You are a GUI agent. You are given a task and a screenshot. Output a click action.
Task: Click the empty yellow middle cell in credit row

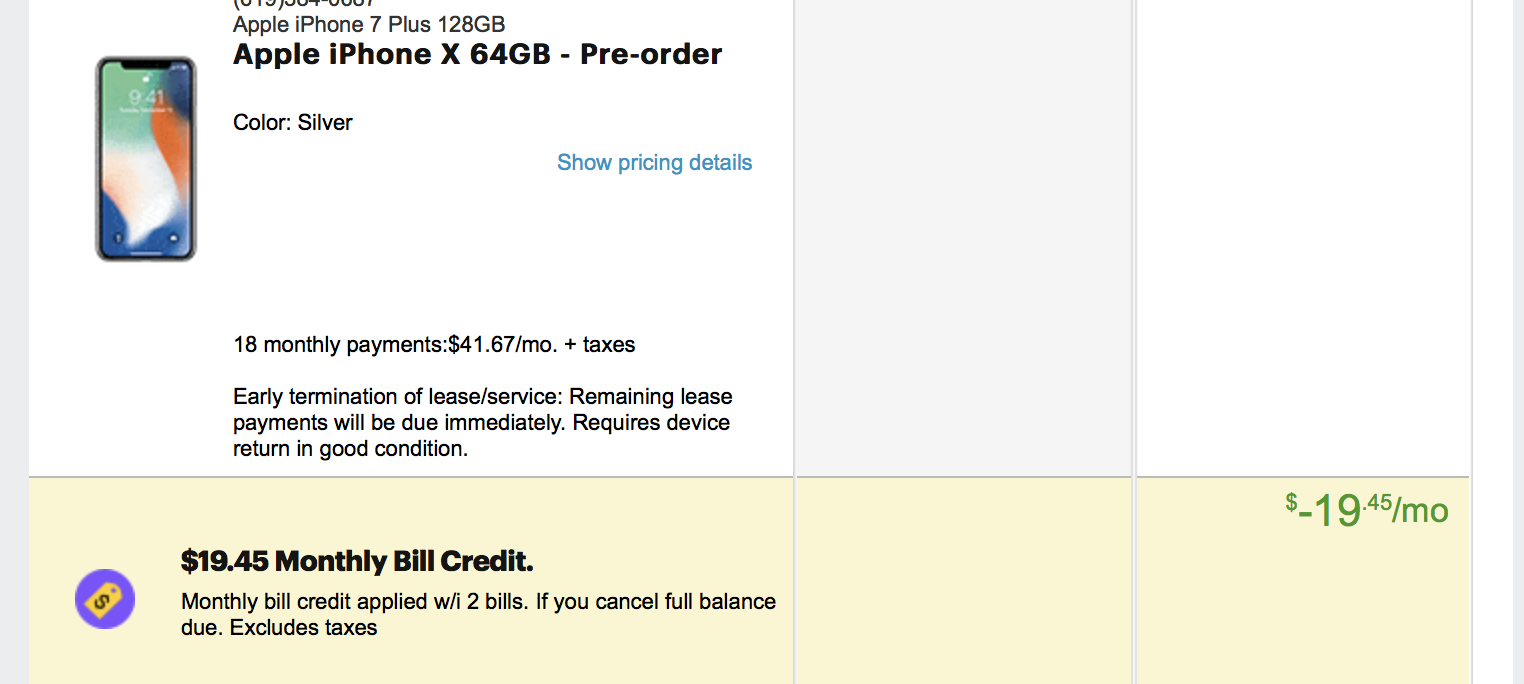point(964,581)
